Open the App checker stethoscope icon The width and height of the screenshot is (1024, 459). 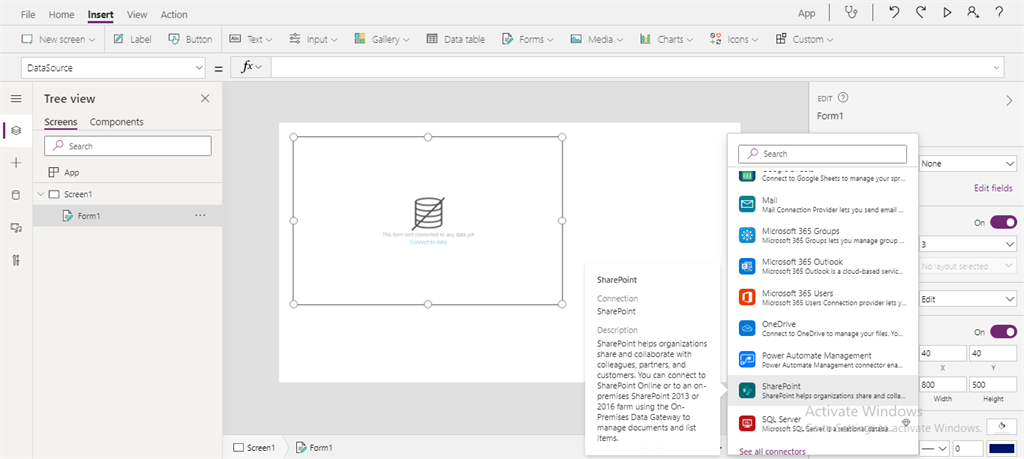pos(850,12)
